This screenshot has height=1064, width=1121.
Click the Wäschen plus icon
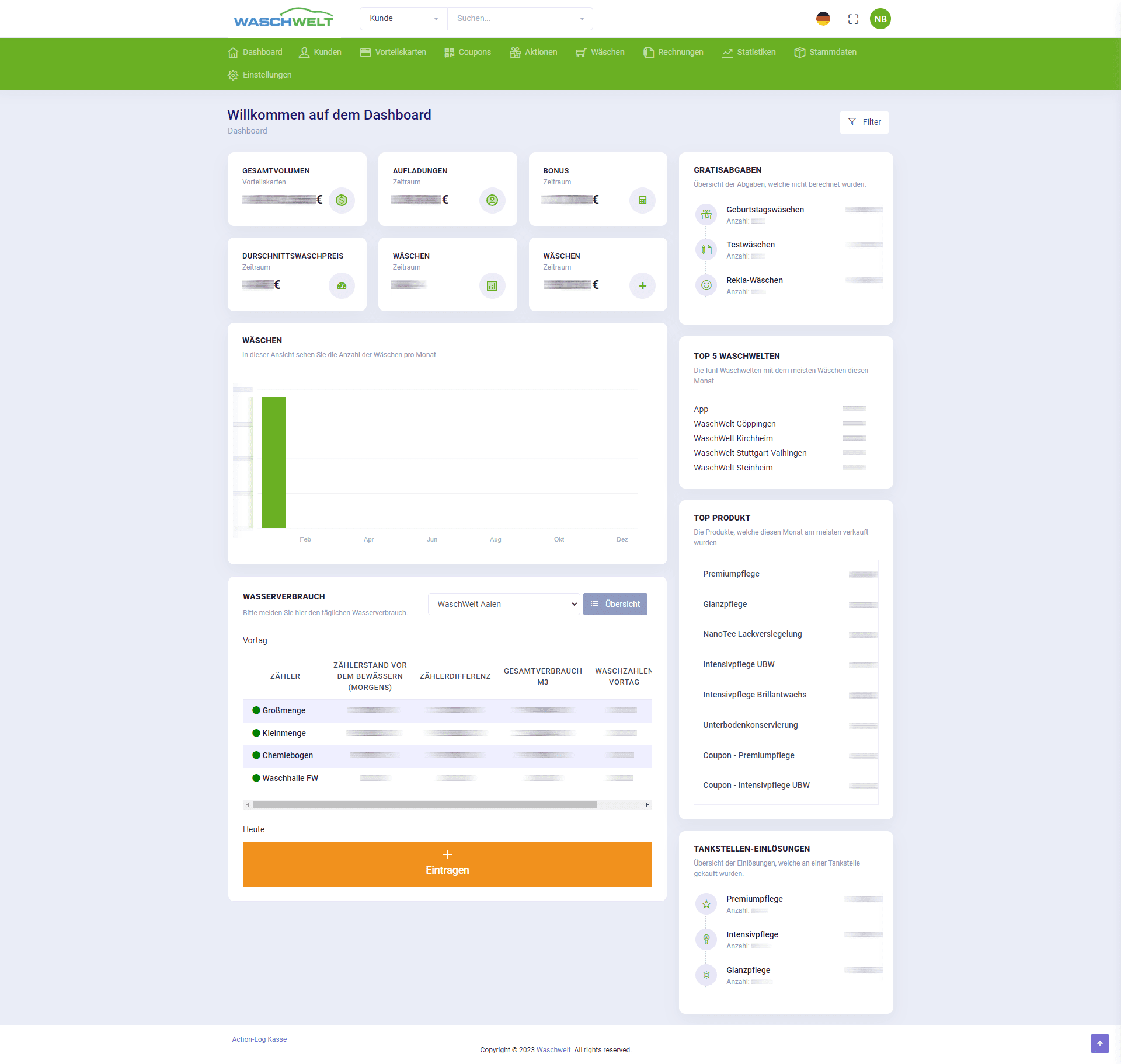642,285
